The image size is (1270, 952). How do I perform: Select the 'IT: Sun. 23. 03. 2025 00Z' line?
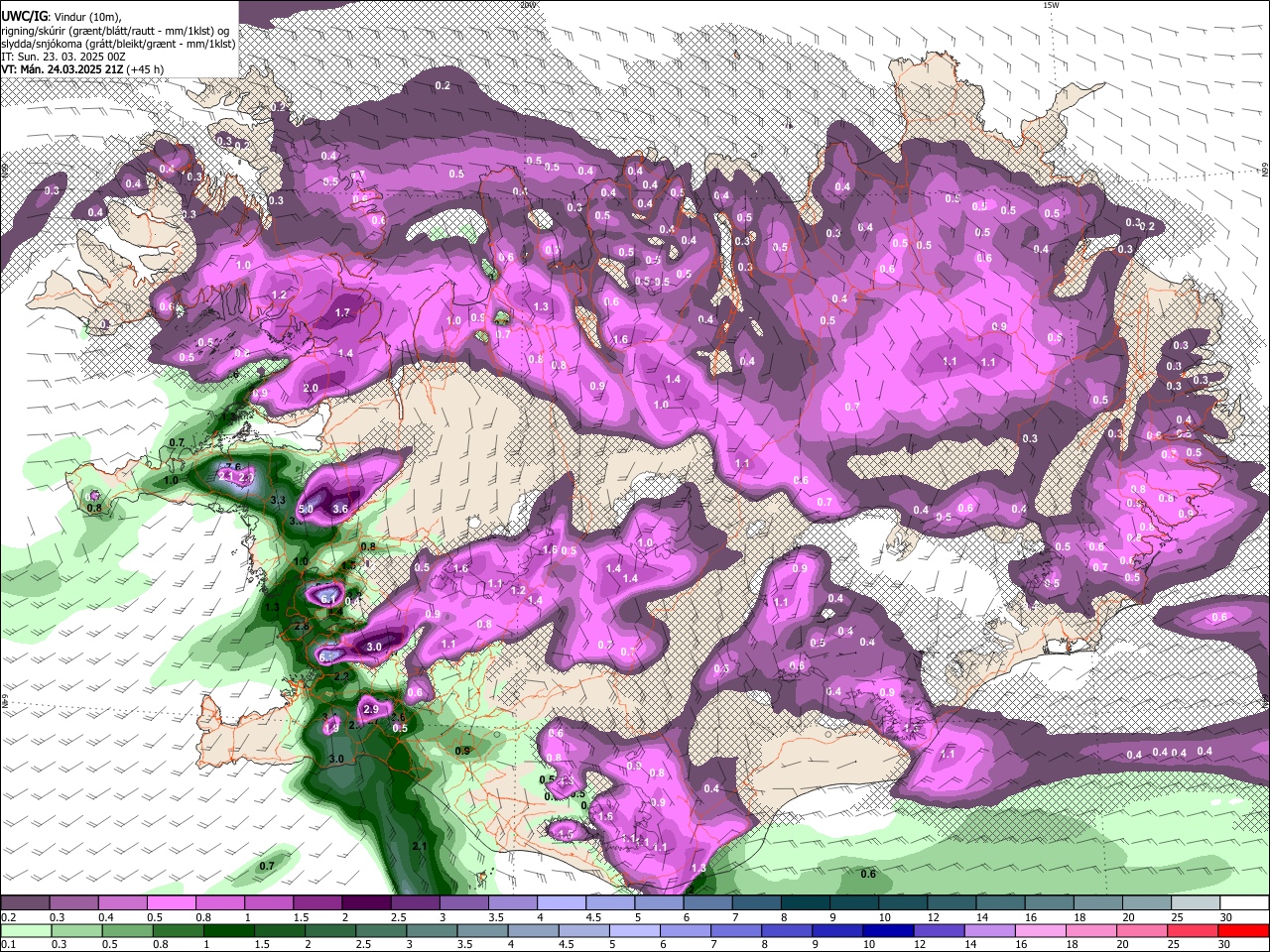coord(63,57)
